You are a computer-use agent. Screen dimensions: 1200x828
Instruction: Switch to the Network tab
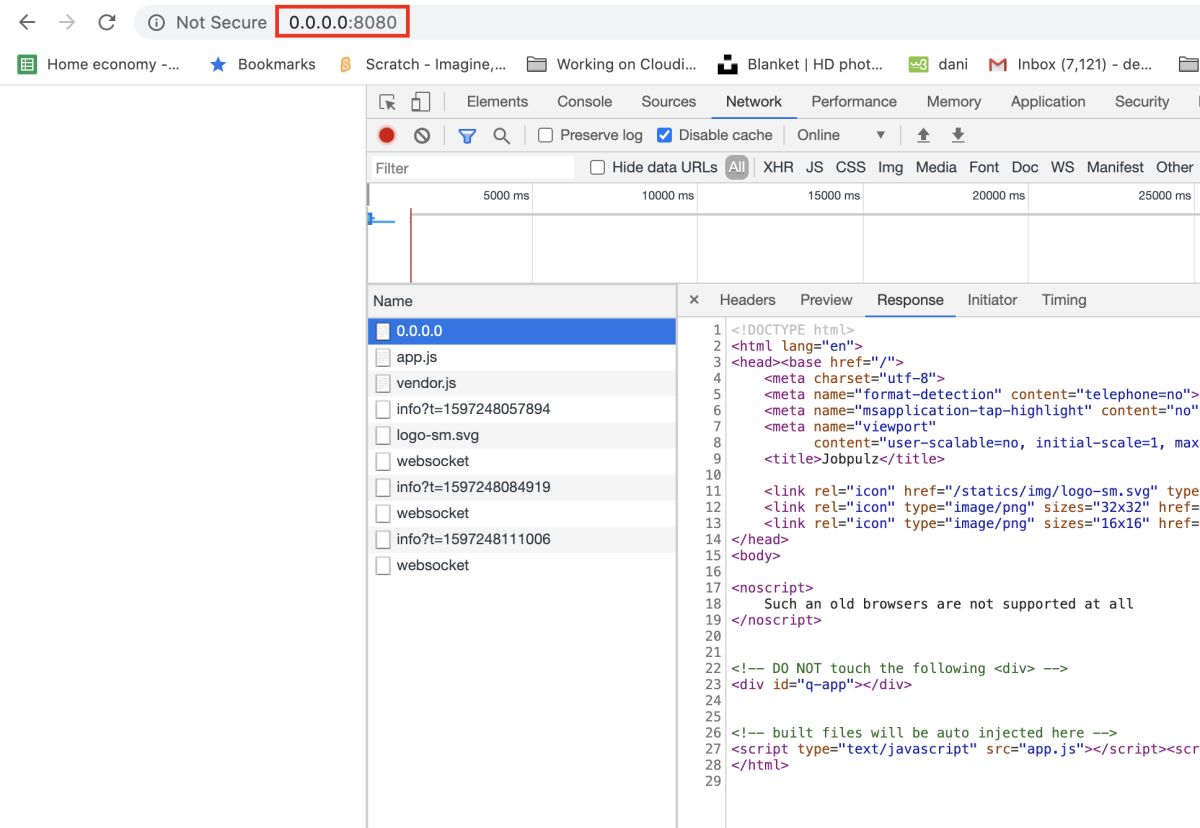[754, 102]
